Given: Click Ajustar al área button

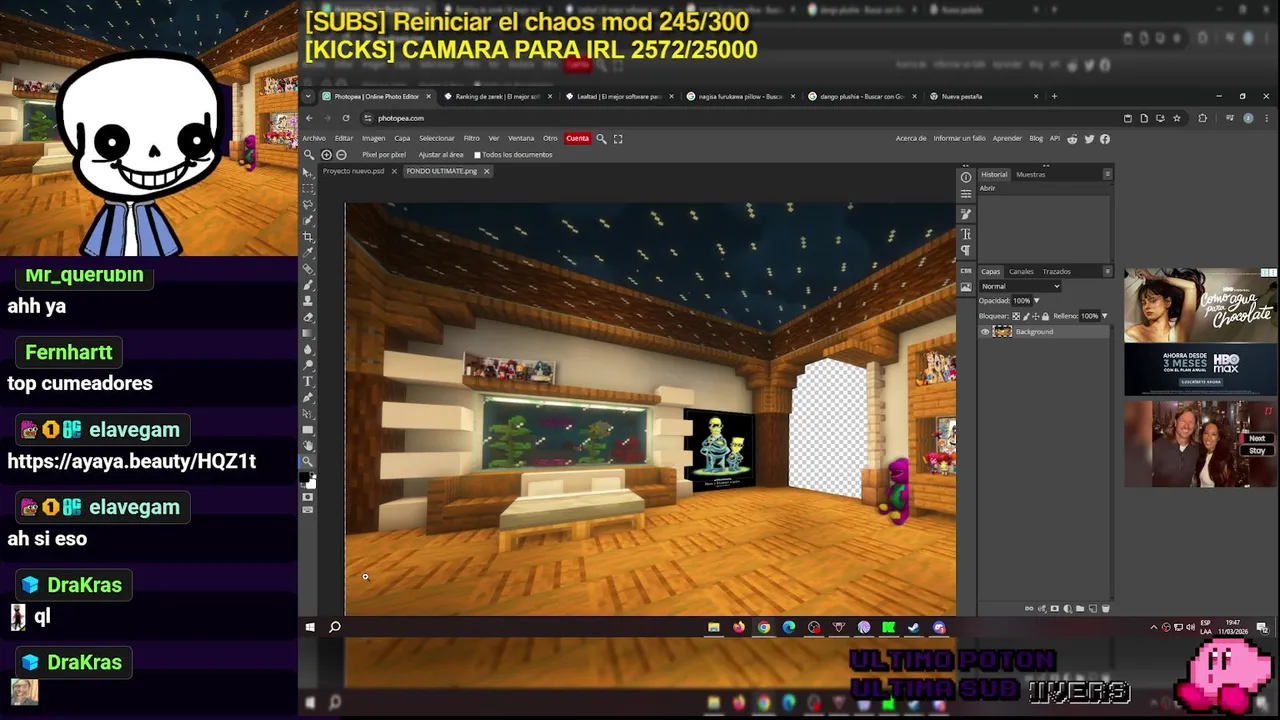Looking at the screenshot, I should 441,155.
